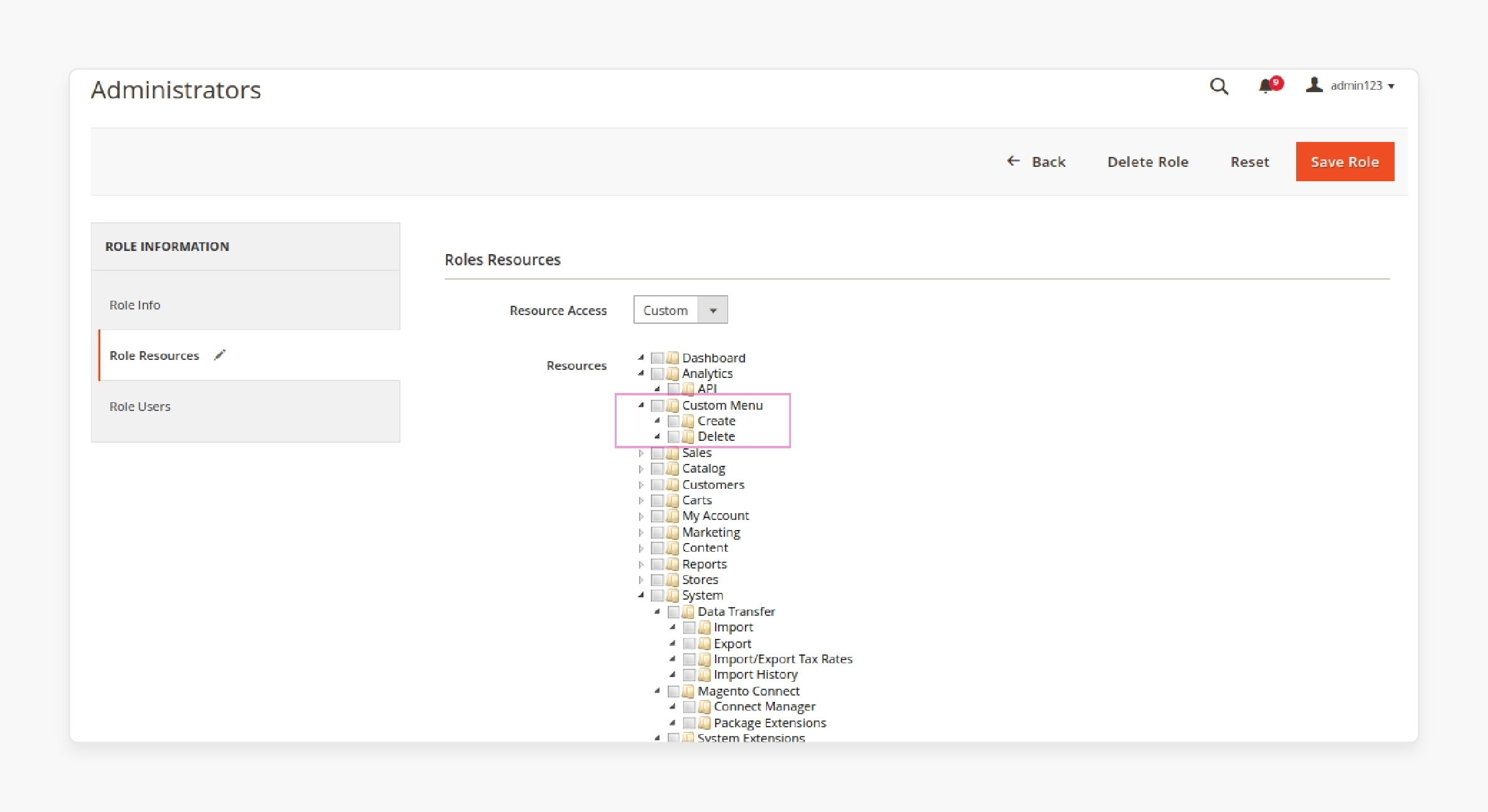Click the admin123 user avatar icon

(1314, 85)
